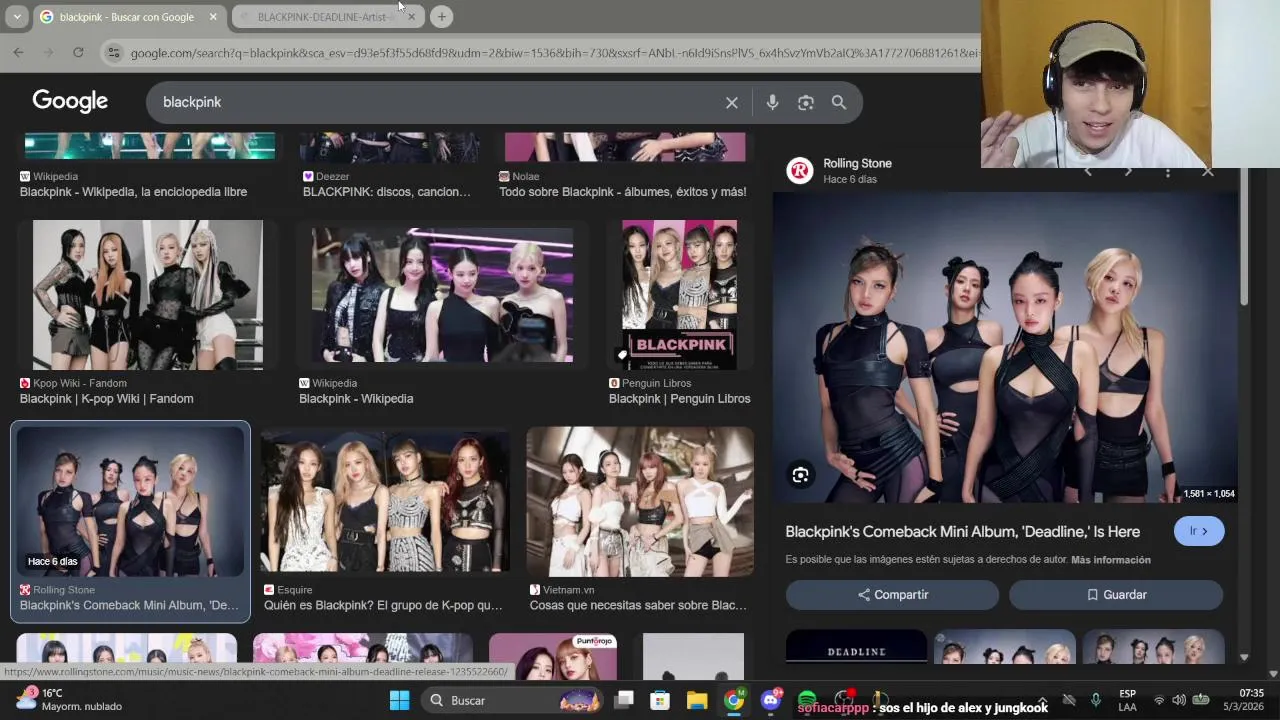Open the Más información link

coord(1111,560)
